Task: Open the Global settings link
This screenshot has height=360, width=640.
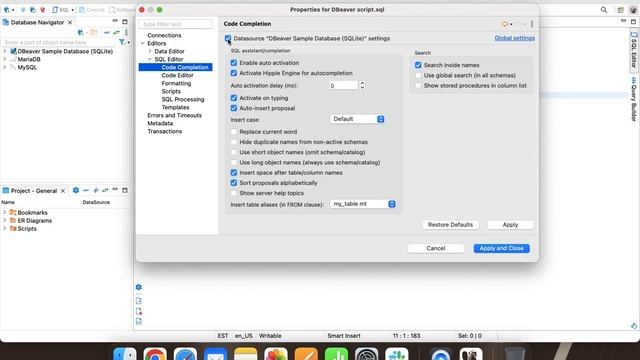Action: coord(514,38)
